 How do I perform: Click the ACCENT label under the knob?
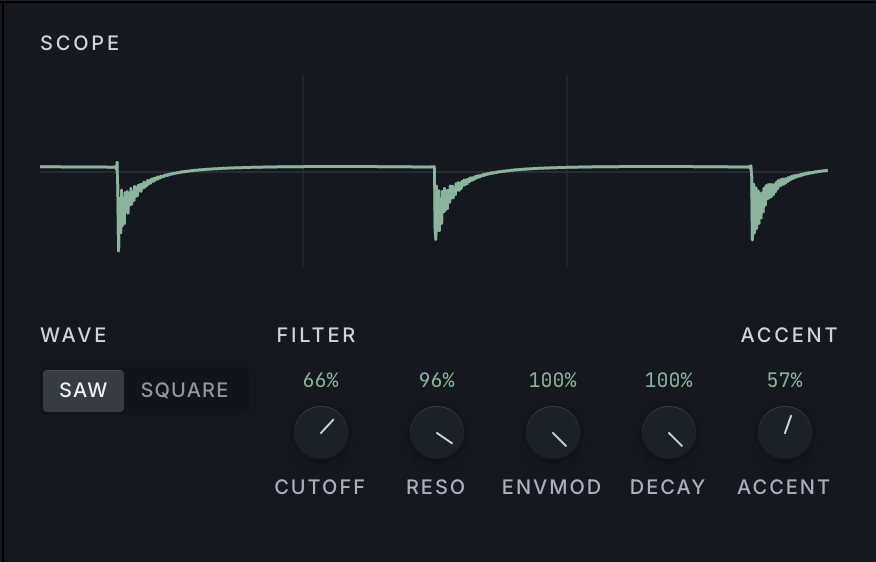click(784, 487)
